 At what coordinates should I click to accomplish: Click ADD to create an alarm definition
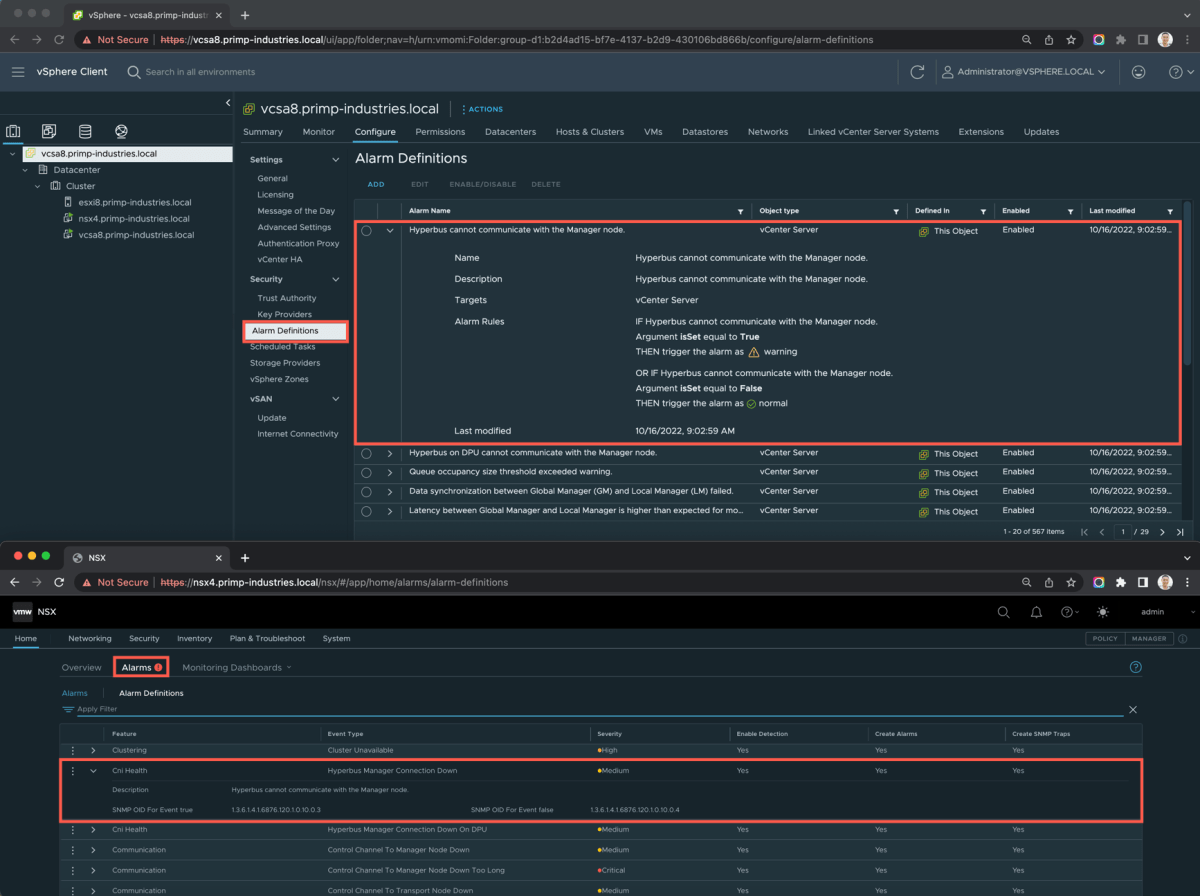pyautogui.click(x=376, y=184)
